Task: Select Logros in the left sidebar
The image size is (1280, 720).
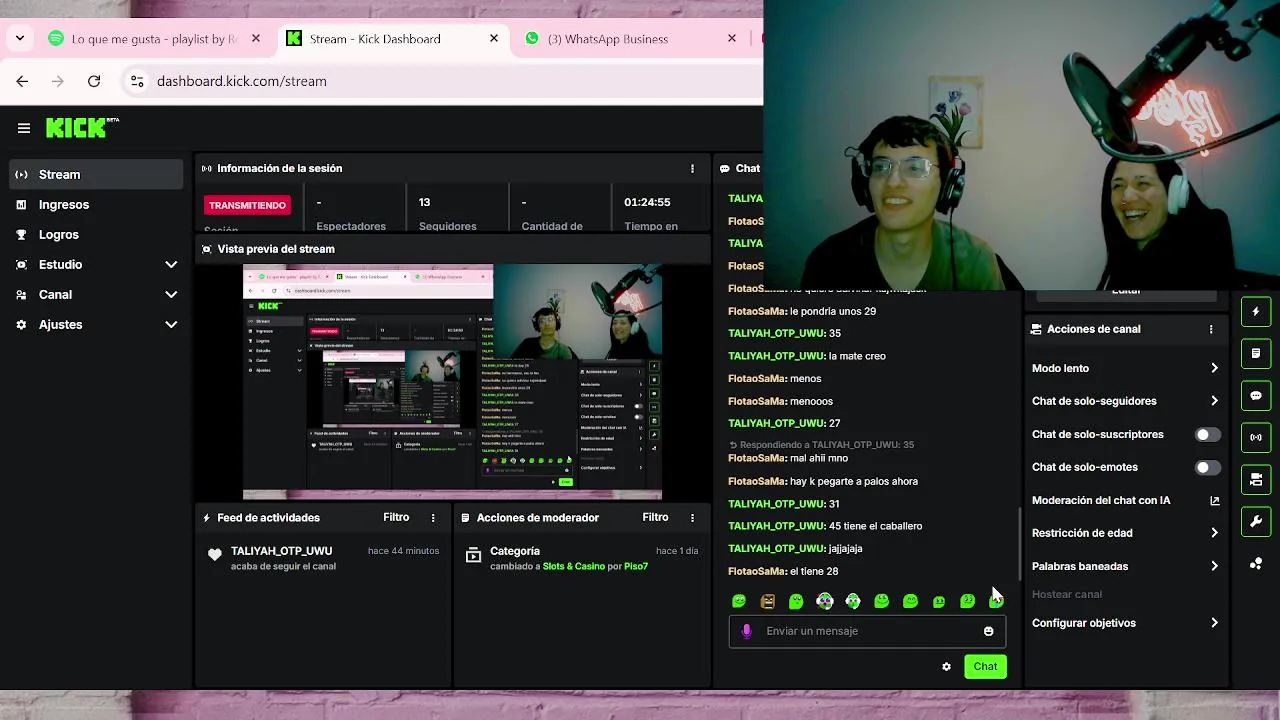Action: point(97,235)
